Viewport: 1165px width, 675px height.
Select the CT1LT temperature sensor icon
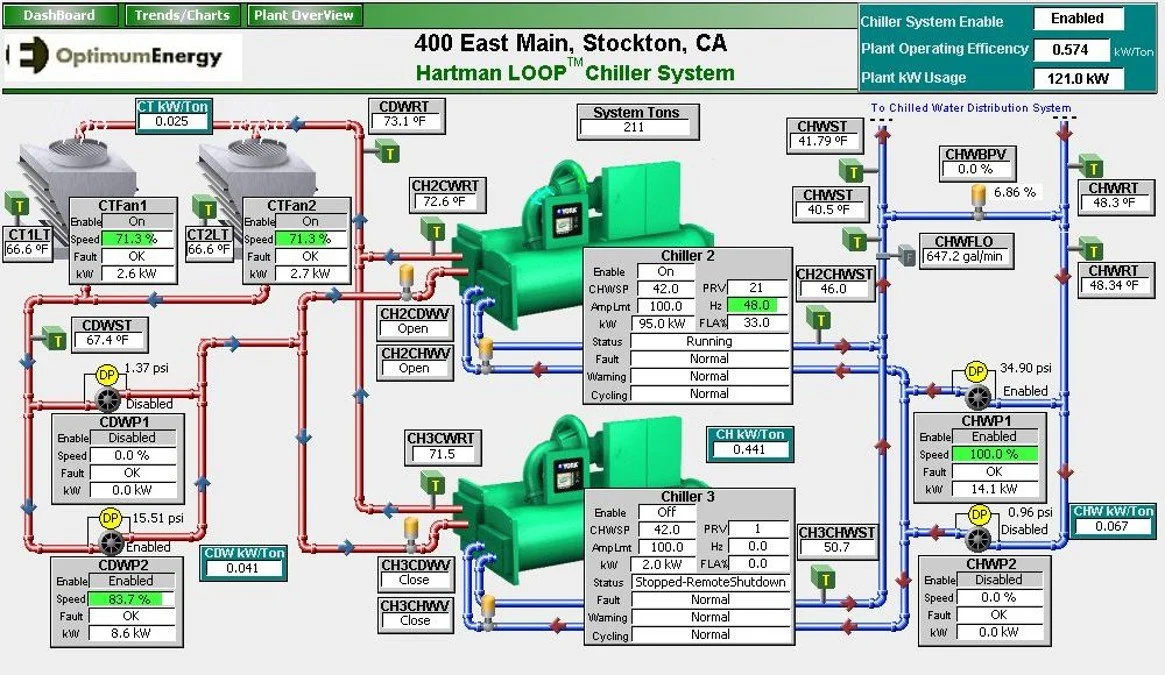point(17,206)
